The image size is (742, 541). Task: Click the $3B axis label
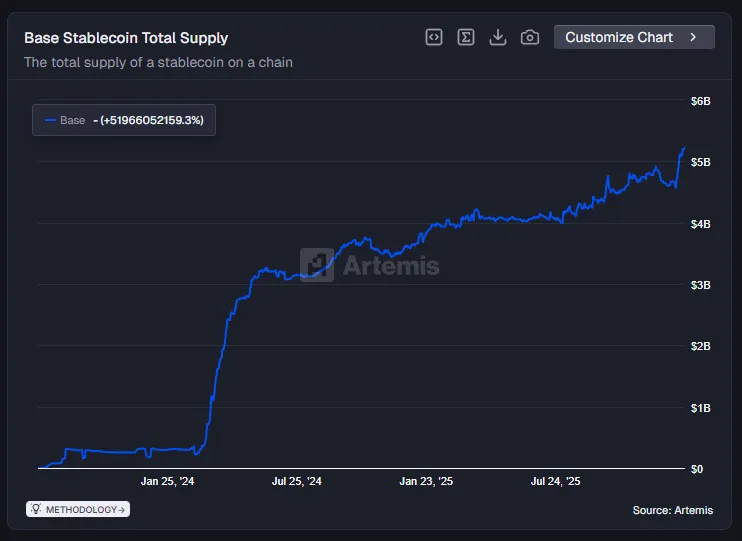coord(700,285)
